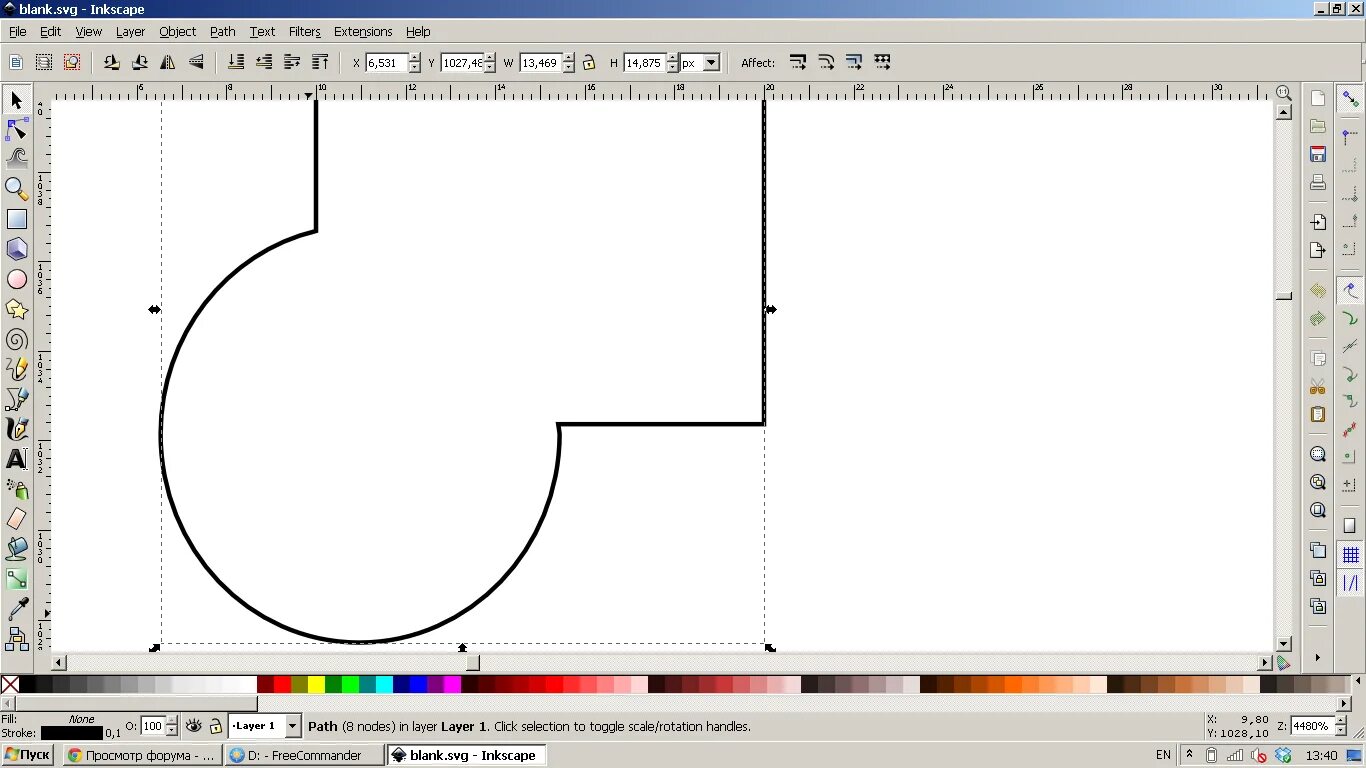This screenshot has width=1366, height=768.
Task: Save the document via commands bar icon
Action: click(x=1318, y=153)
